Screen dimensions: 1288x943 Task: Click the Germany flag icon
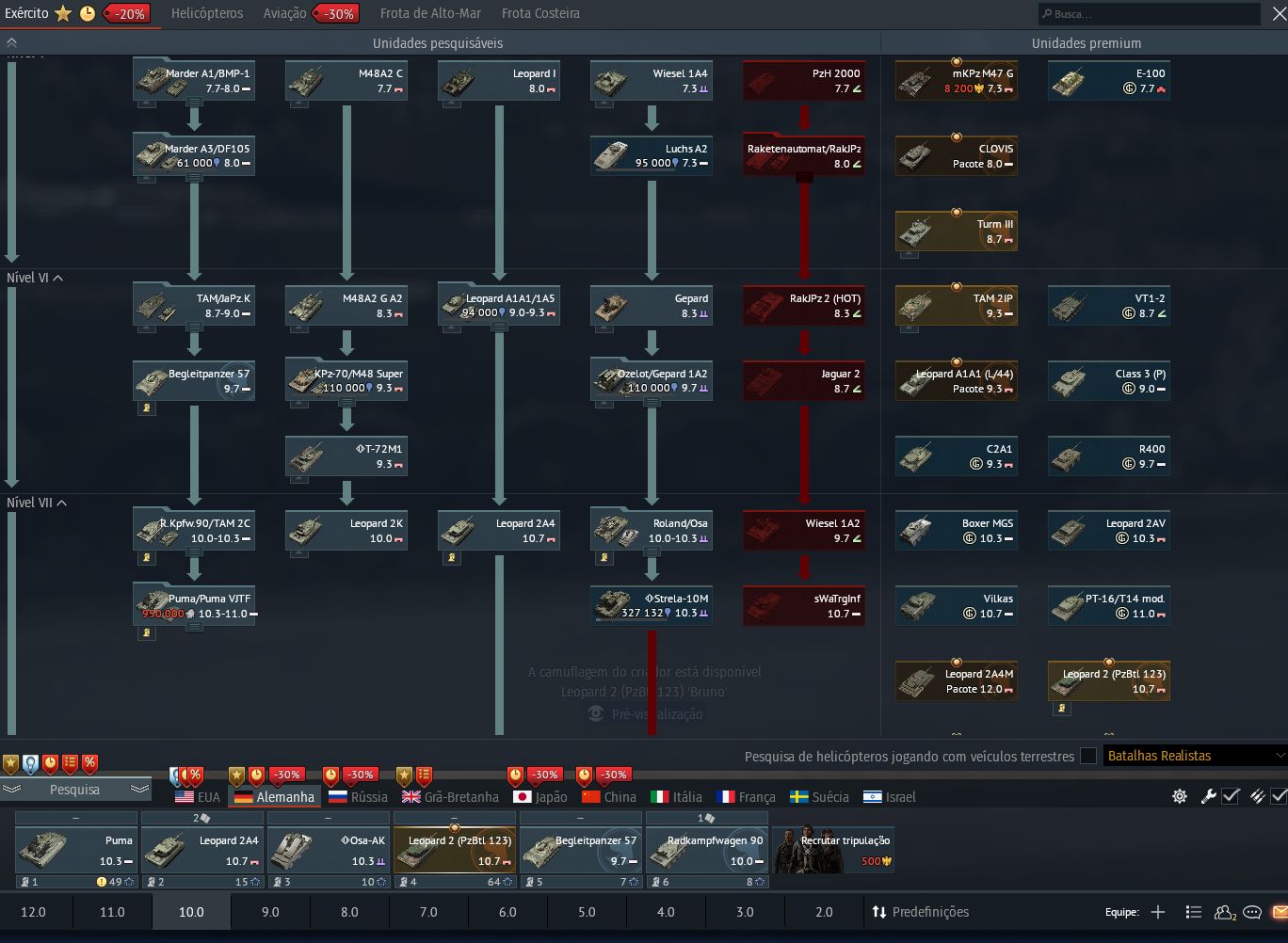pyautogui.click(x=244, y=797)
